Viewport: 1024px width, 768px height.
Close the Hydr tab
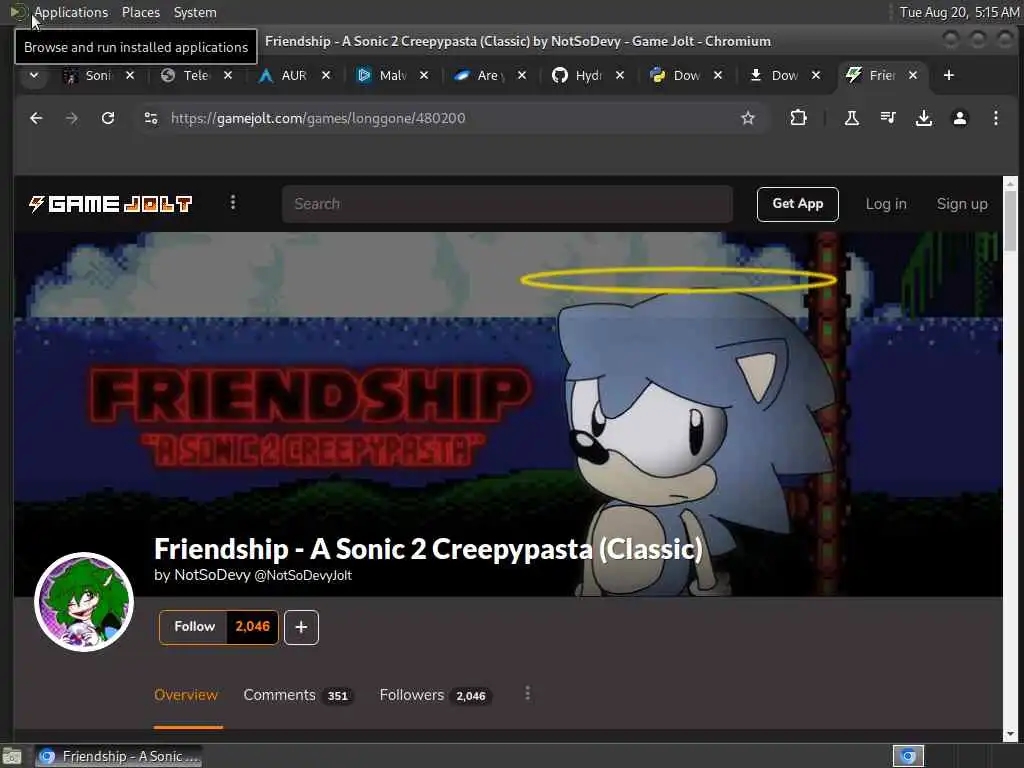tap(620, 75)
